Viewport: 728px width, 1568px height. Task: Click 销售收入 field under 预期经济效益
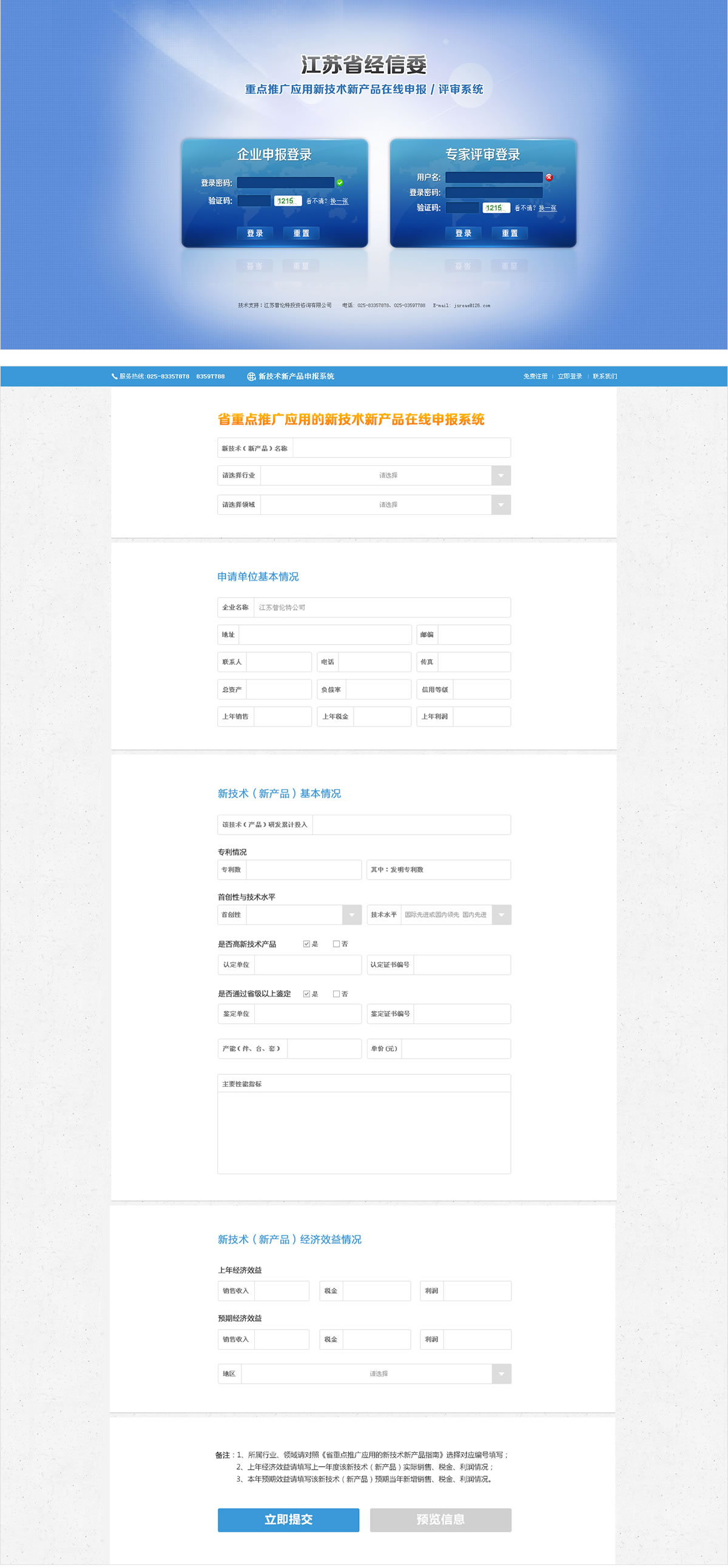282,1339
